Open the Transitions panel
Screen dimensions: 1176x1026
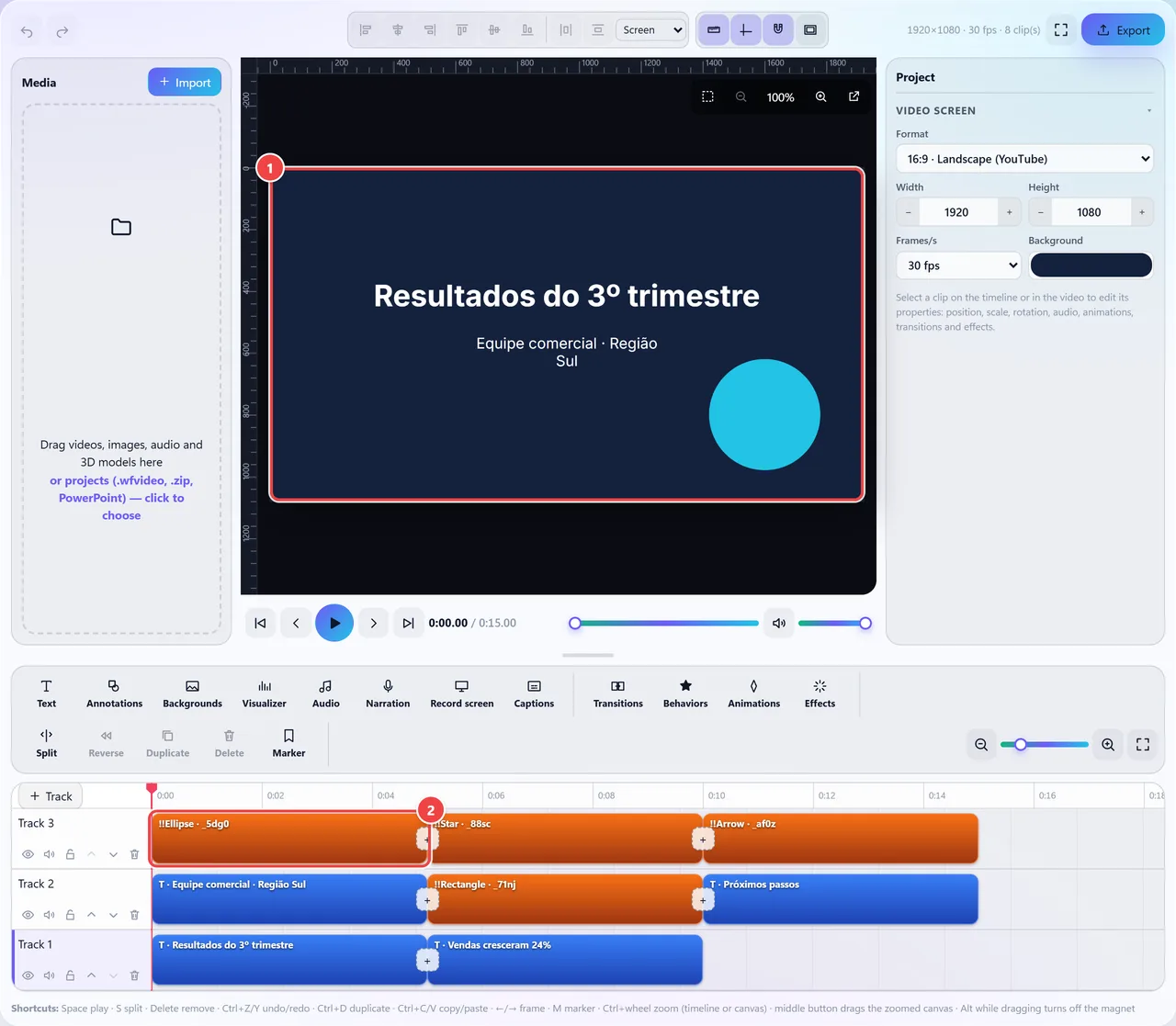pos(618,693)
